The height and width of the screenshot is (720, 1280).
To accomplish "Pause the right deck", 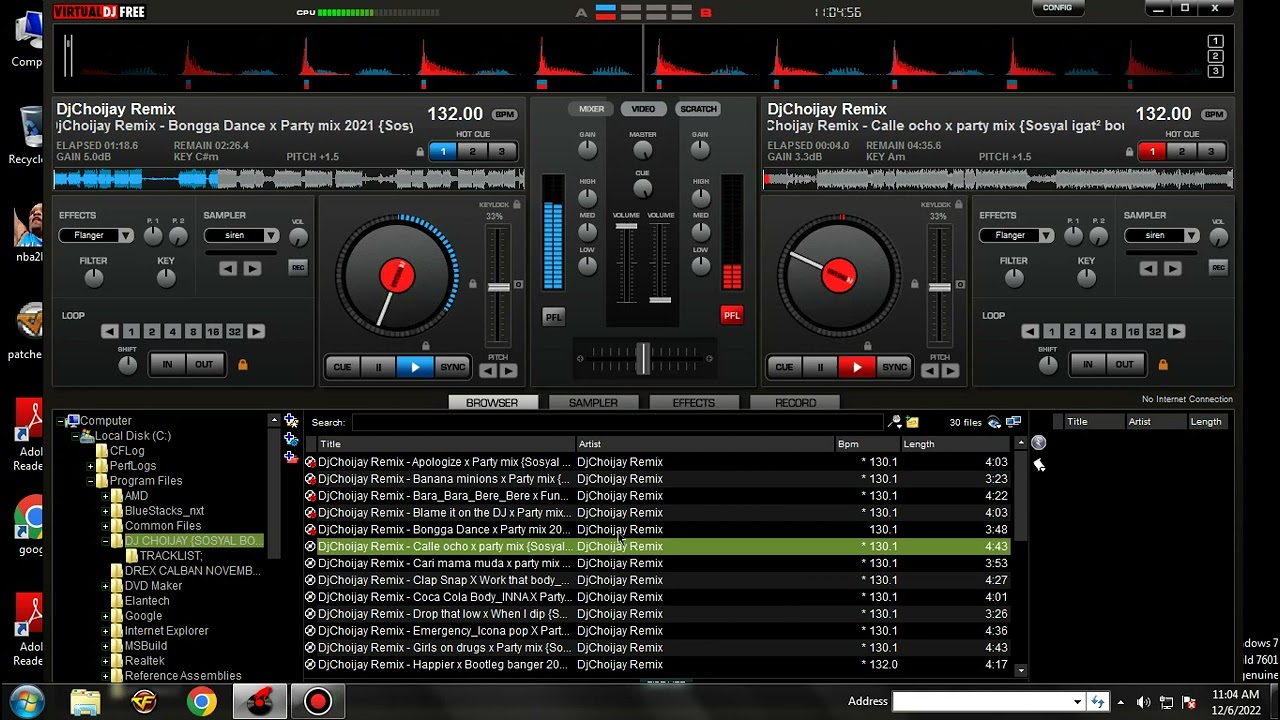I will pyautogui.click(x=820, y=367).
